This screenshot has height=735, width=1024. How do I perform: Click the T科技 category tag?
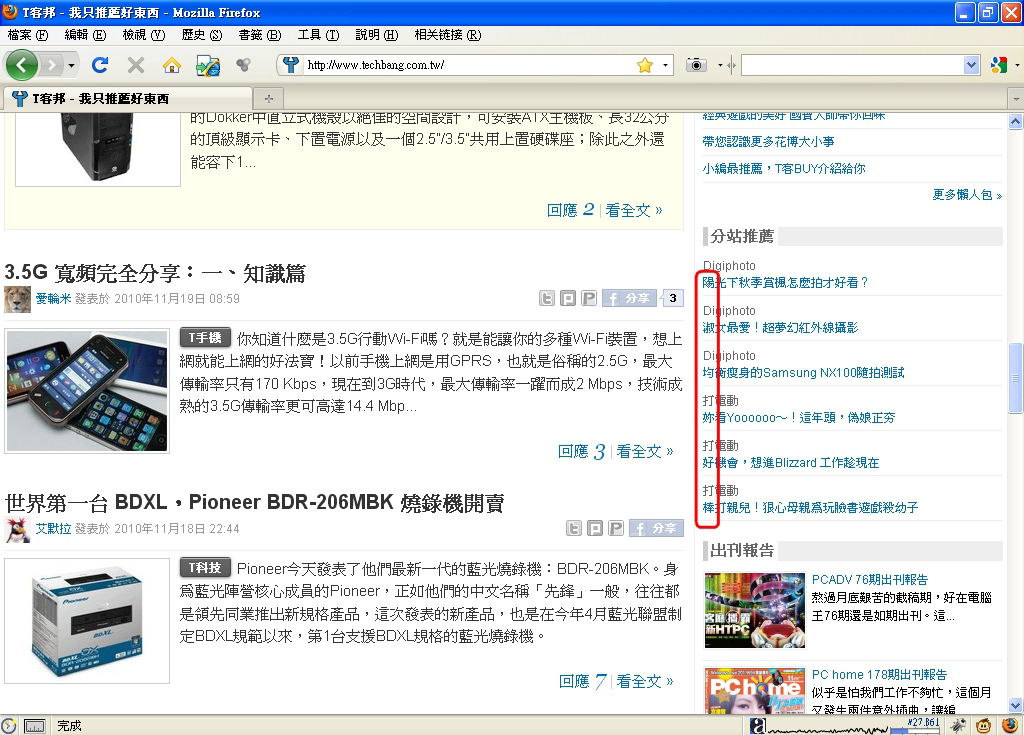click(205, 568)
